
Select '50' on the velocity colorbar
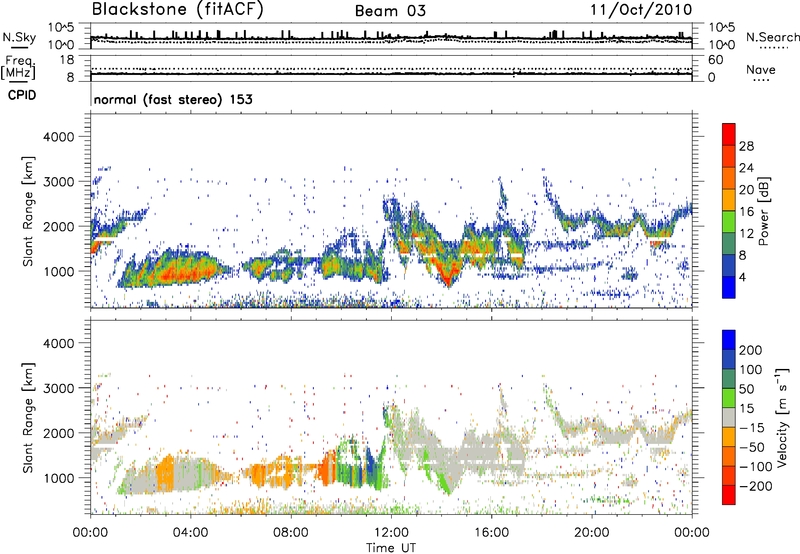746,389
